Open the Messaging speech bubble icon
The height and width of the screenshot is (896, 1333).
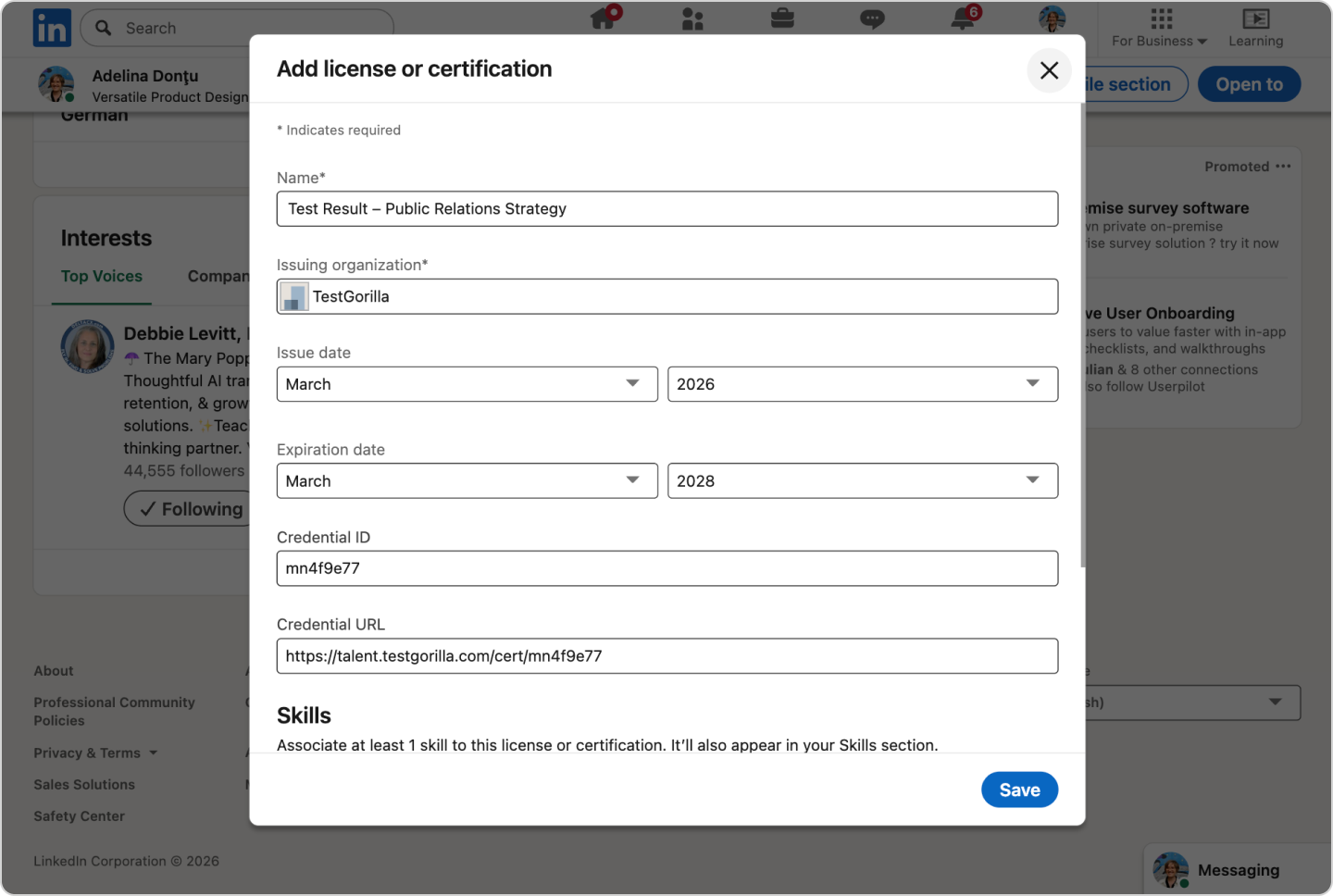coord(872,19)
